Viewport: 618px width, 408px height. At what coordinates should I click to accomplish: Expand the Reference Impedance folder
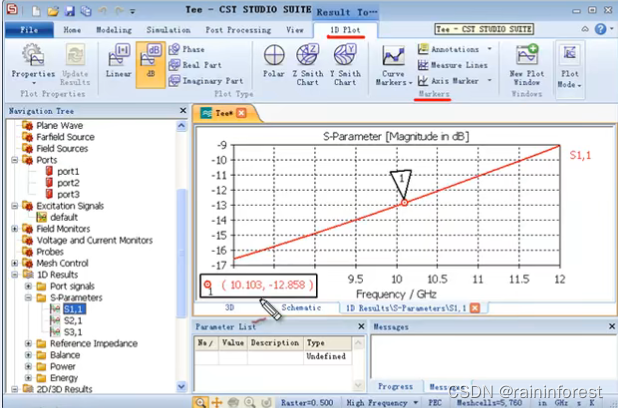click(x=28, y=343)
